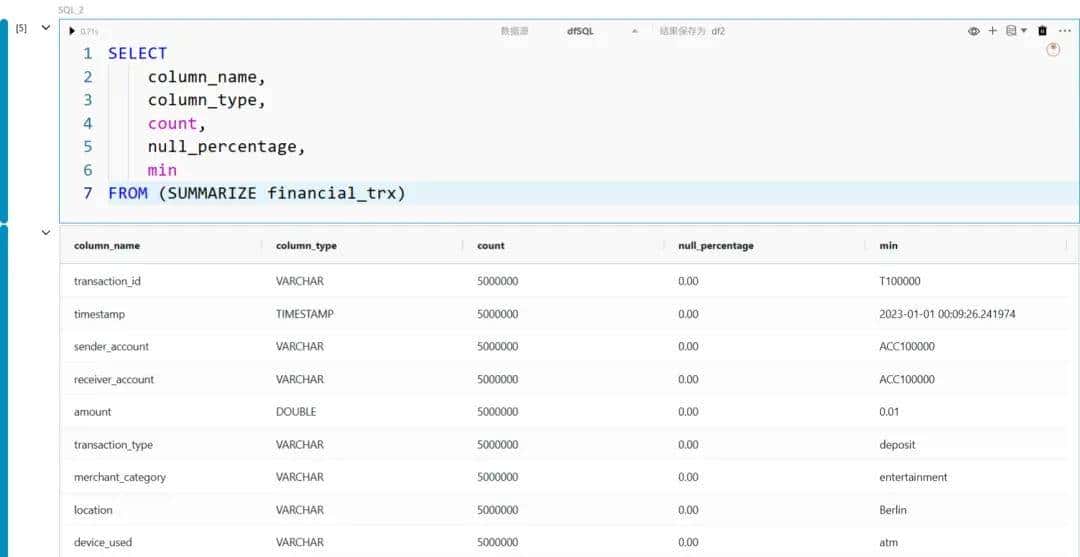The image size is (1080, 557).
Task: Sort by the column_type header
Action: pyautogui.click(x=306, y=245)
